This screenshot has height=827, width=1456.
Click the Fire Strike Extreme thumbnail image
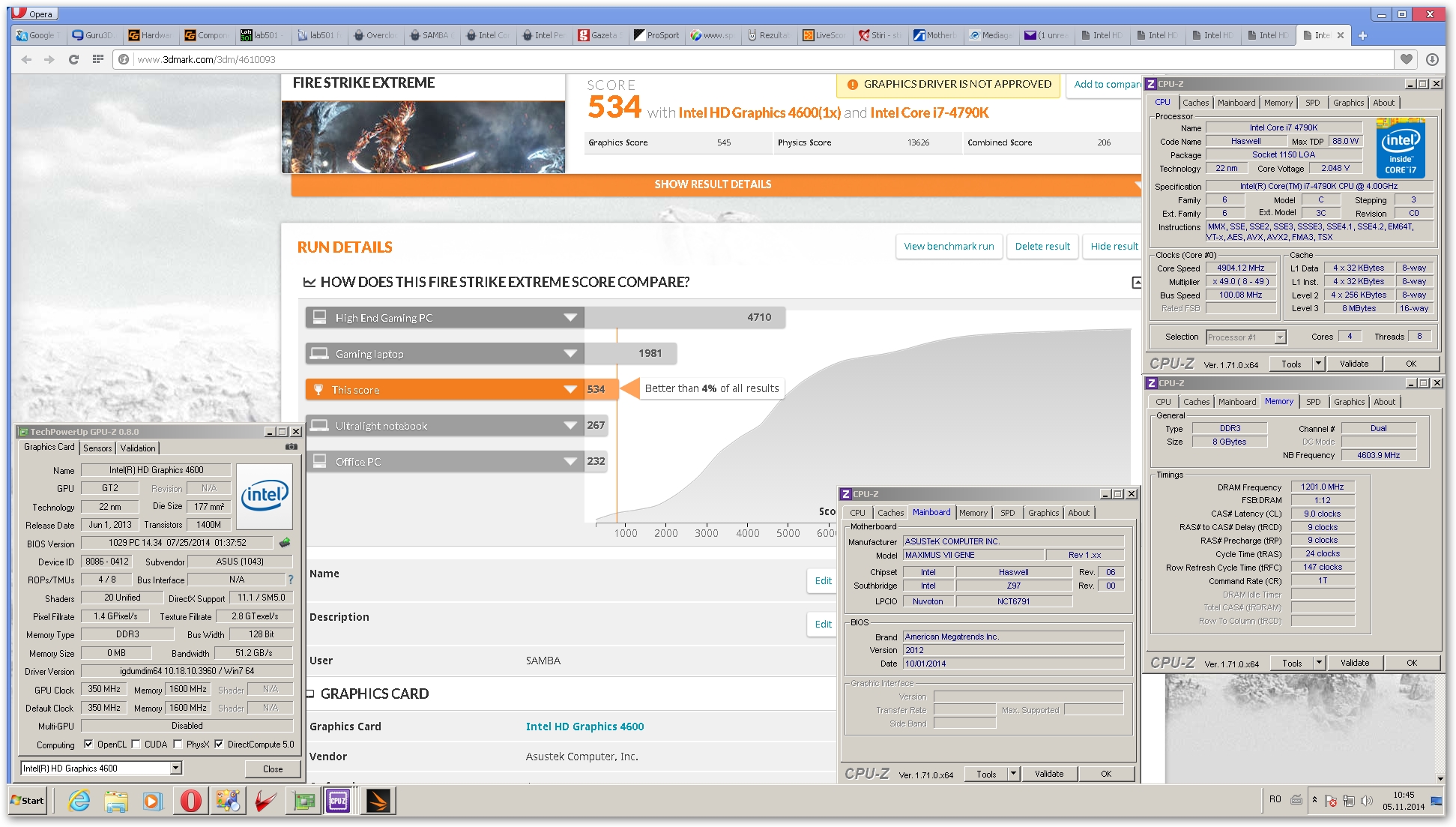pos(423,137)
